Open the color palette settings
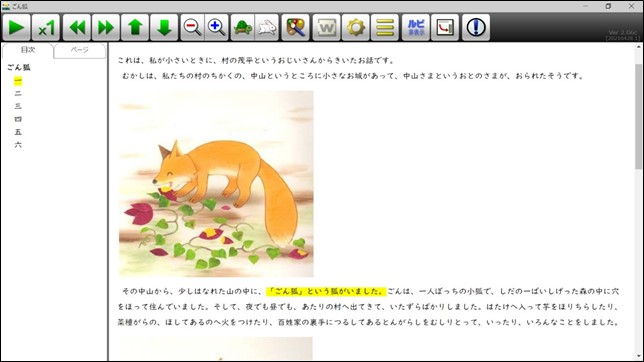This screenshot has height=362, width=644. [295, 28]
